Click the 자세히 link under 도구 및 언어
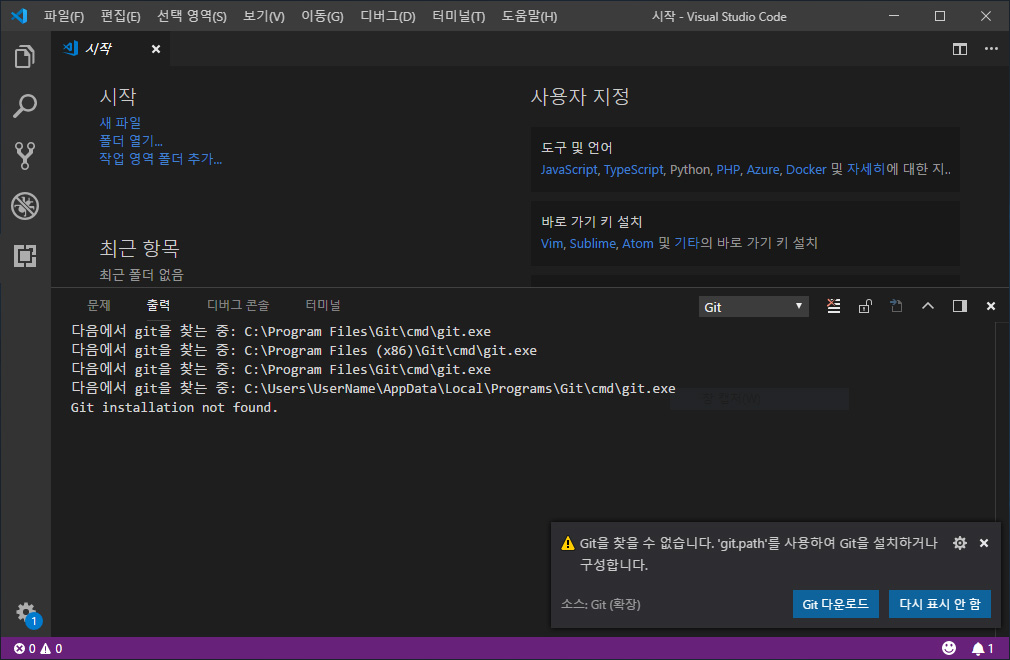The image size is (1010, 660). [x=866, y=169]
